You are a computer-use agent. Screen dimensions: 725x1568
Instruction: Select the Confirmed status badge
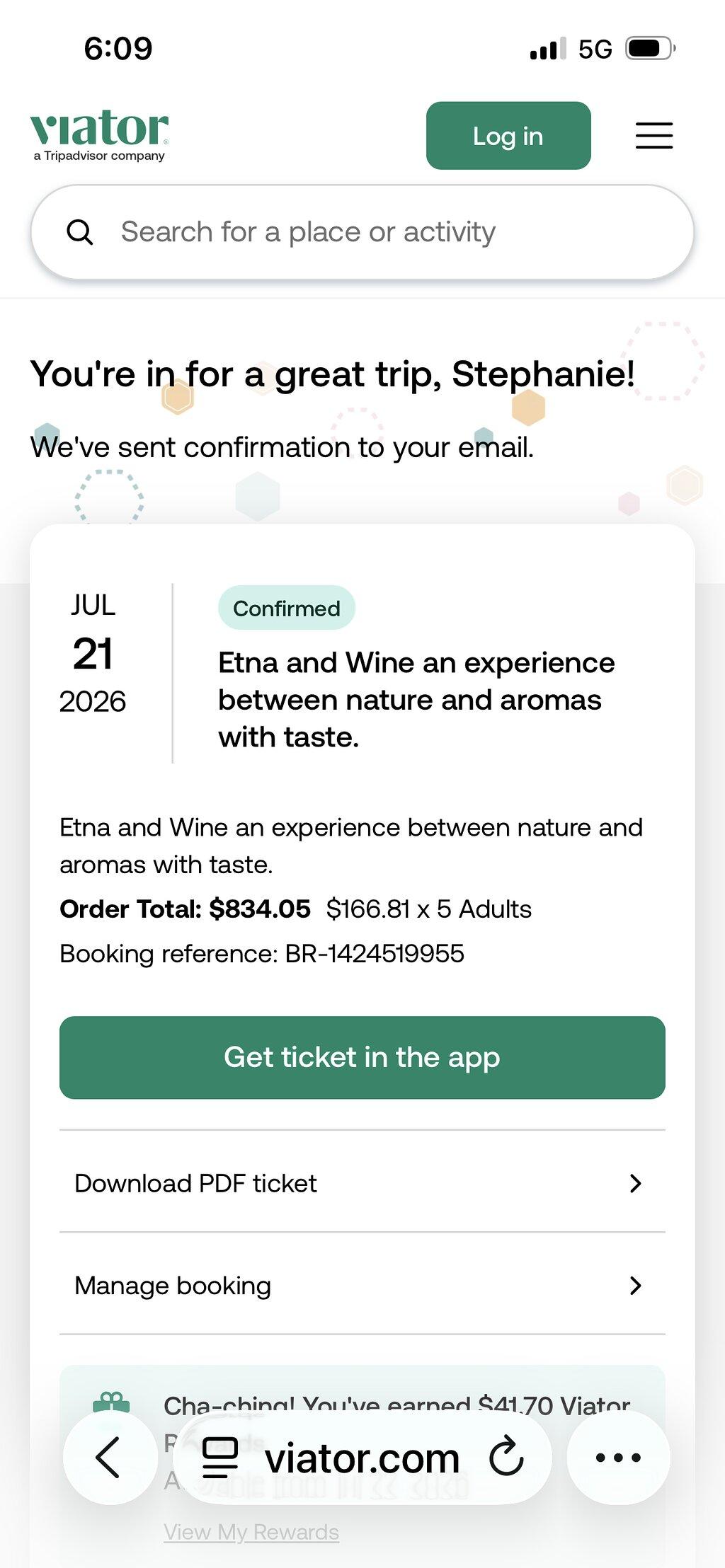[287, 608]
